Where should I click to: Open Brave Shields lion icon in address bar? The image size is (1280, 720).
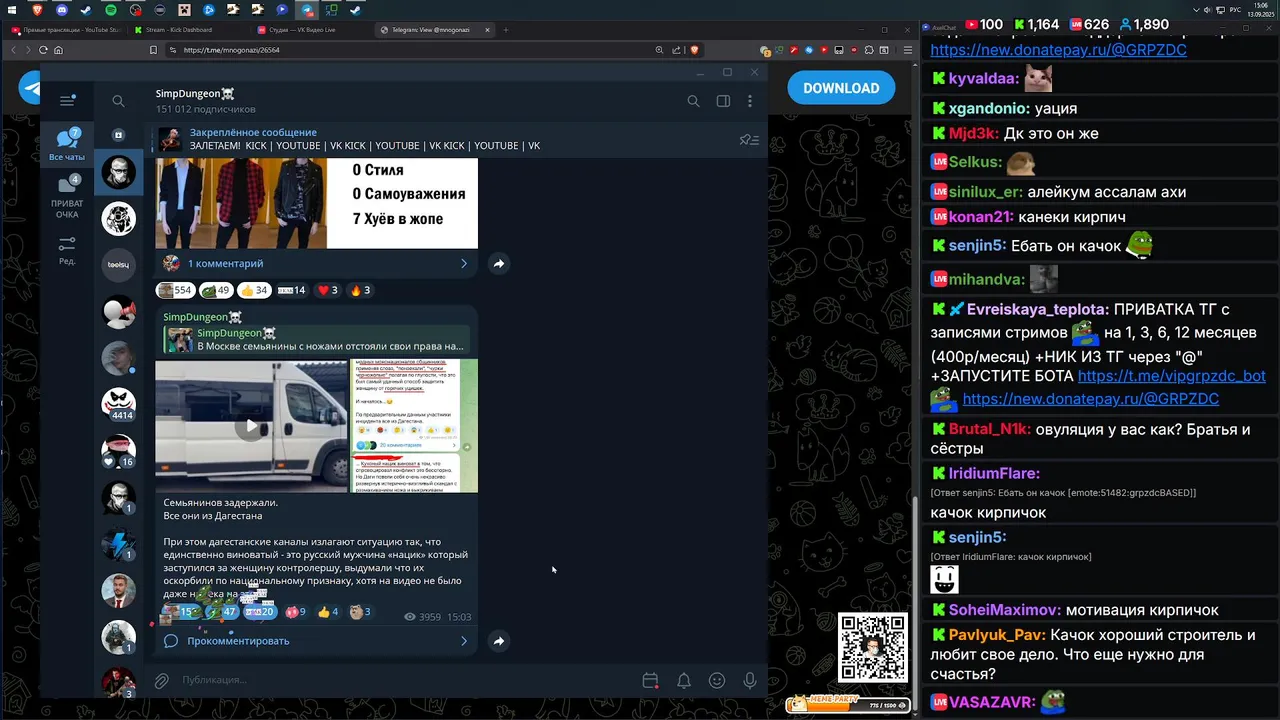694,50
